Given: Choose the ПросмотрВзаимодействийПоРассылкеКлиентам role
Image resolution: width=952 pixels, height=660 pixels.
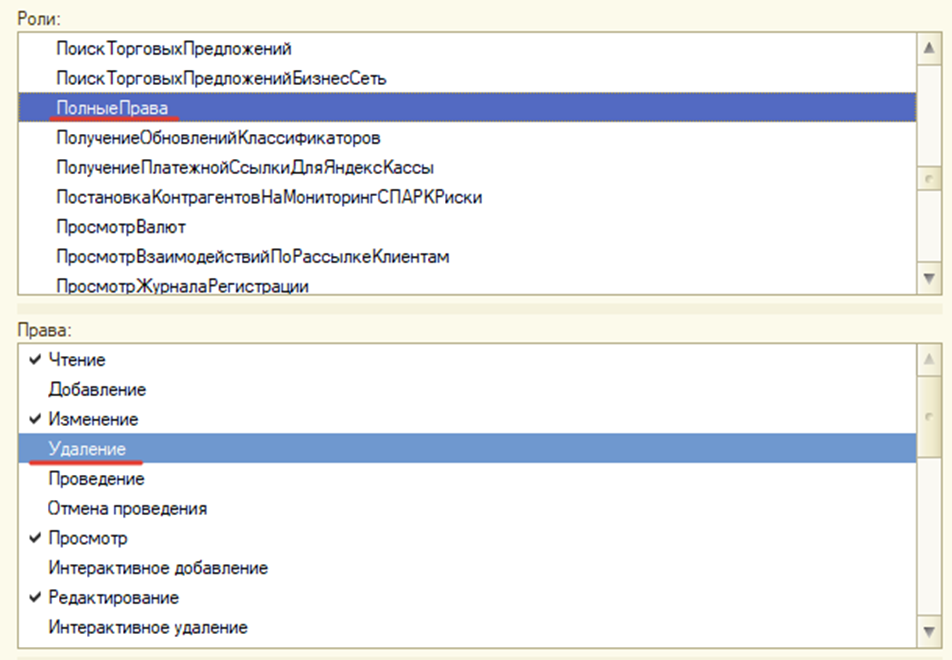Looking at the screenshot, I should (x=252, y=257).
